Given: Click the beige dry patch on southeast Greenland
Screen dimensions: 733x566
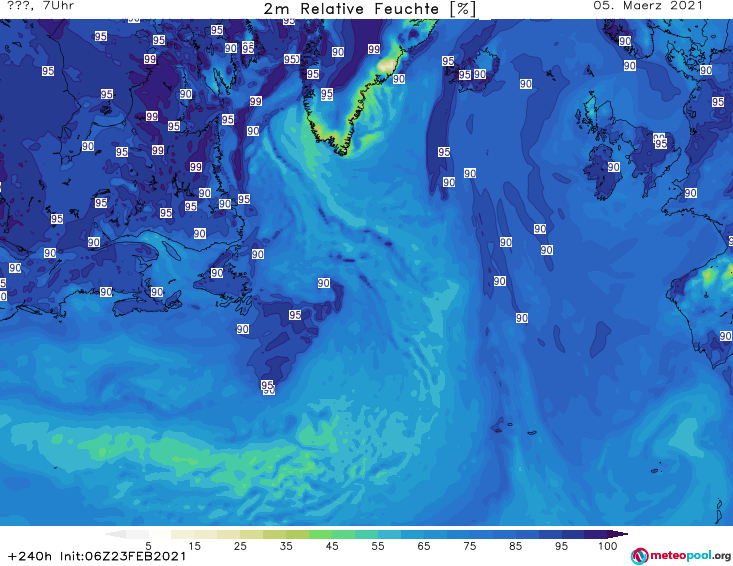Looking at the screenshot, I should 387,65.
